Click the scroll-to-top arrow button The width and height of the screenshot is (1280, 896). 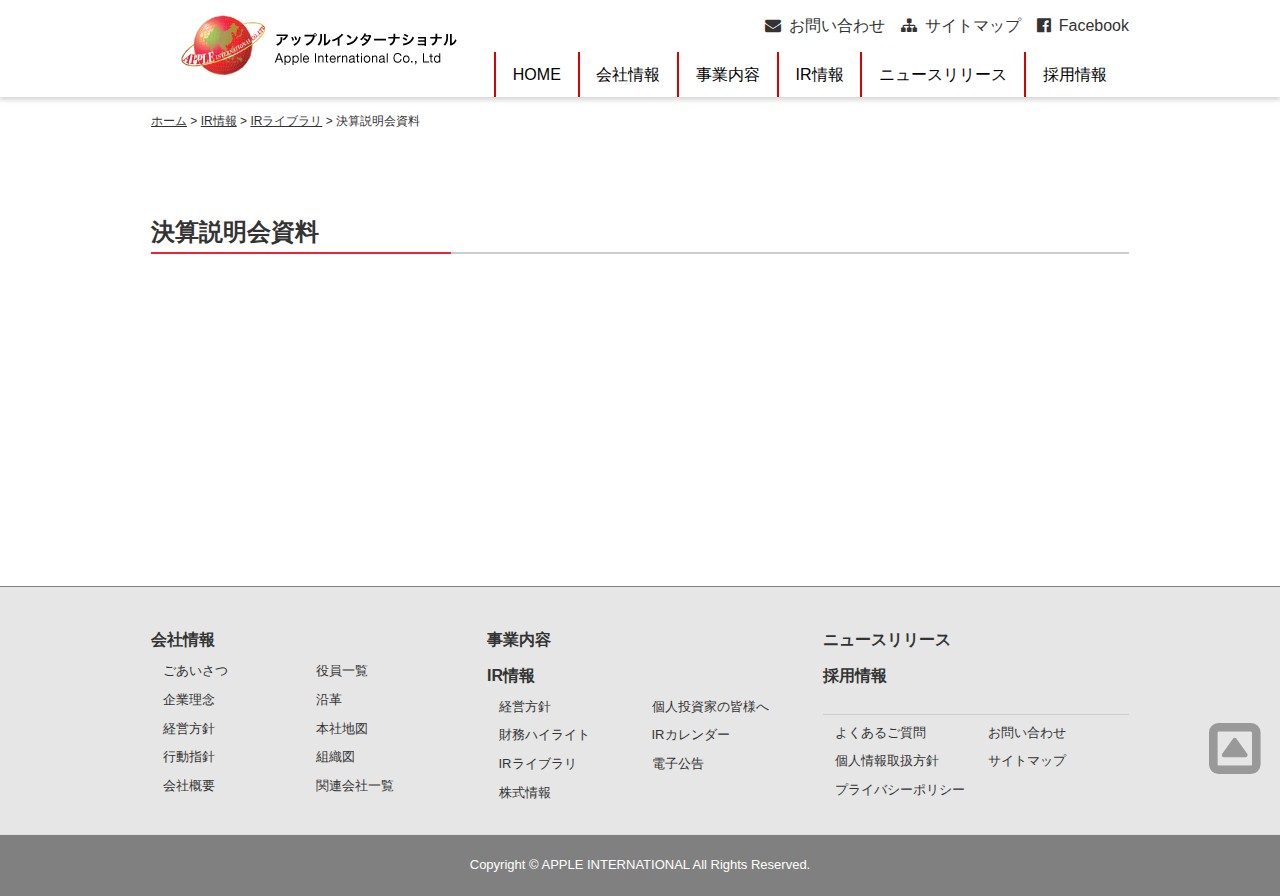(1234, 748)
